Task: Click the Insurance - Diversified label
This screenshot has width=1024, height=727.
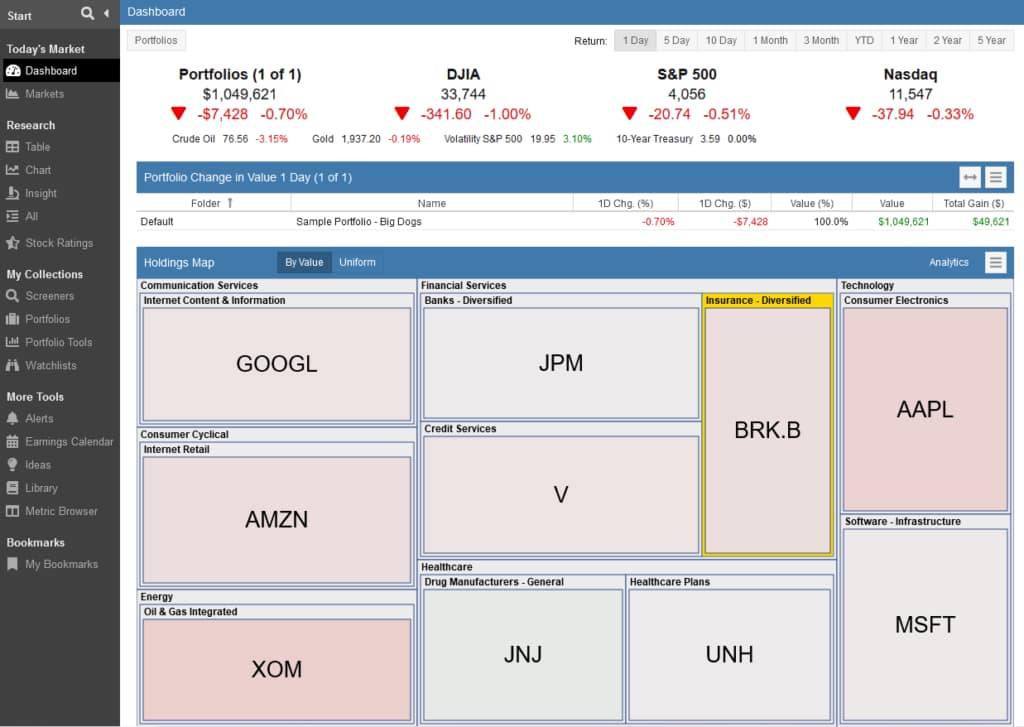Action: point(758,300)
